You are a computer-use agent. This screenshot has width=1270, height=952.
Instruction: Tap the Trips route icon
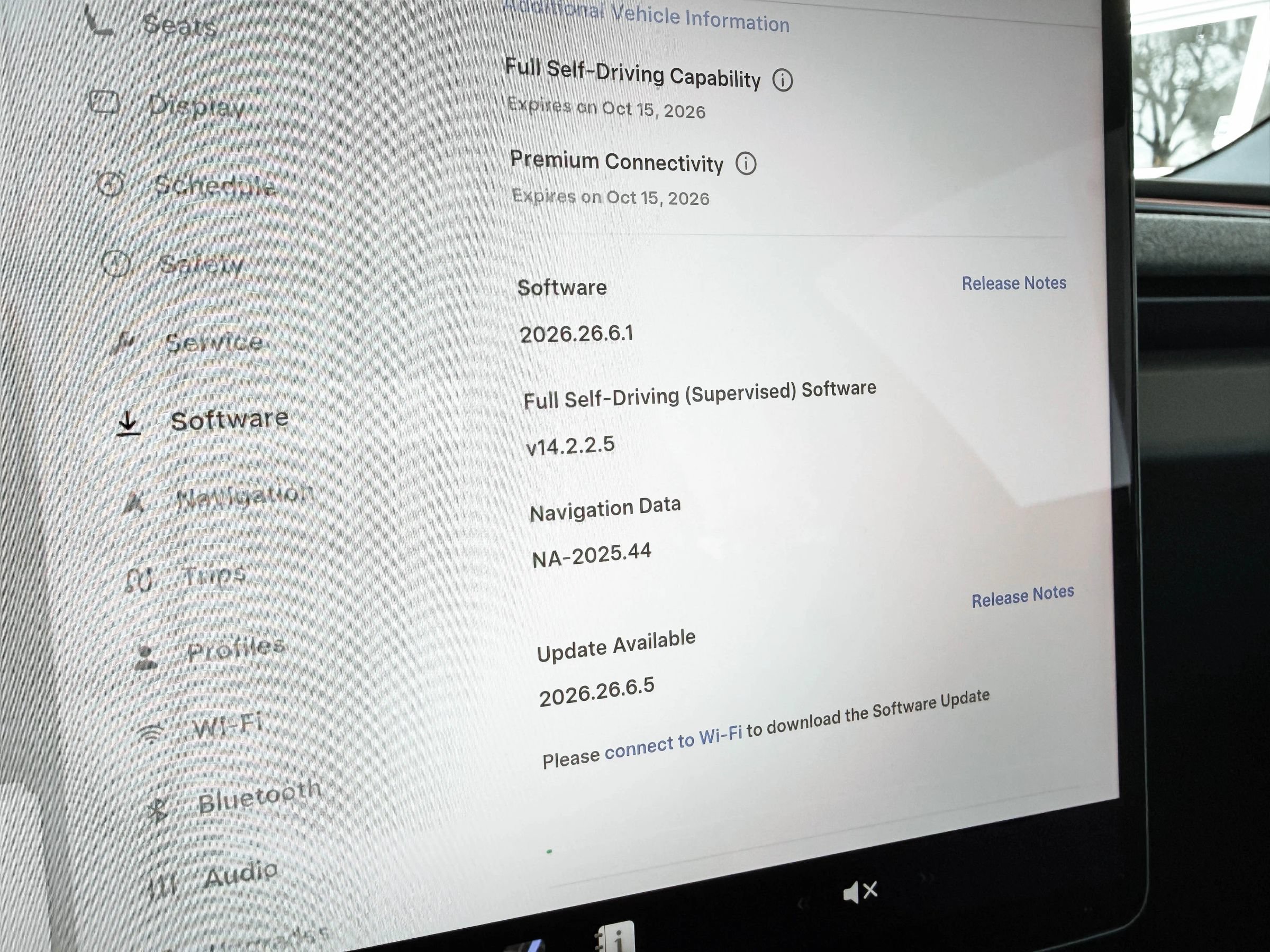click(140, 580)
